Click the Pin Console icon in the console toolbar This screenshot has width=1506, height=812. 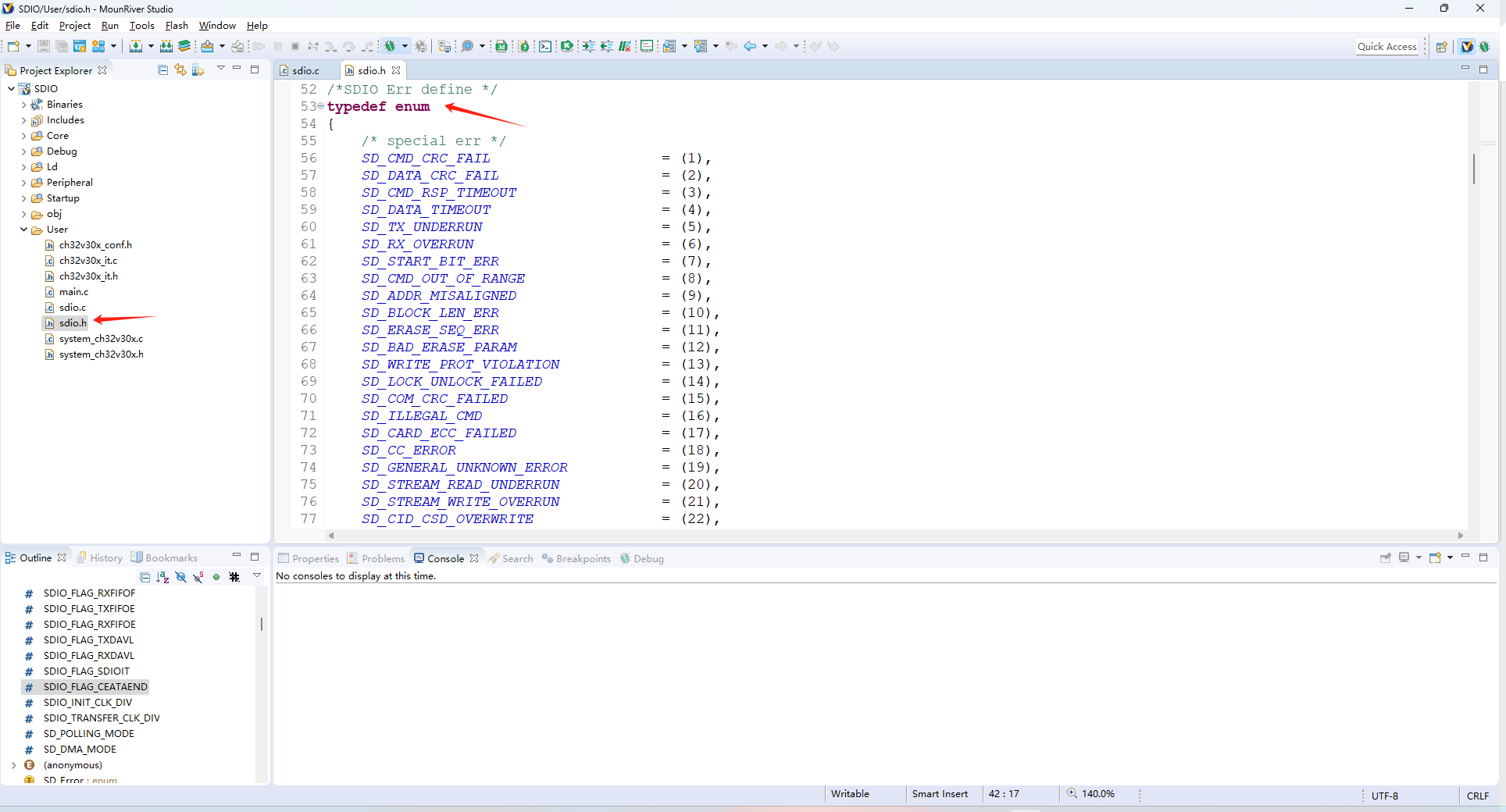(x=1386, y=557)
